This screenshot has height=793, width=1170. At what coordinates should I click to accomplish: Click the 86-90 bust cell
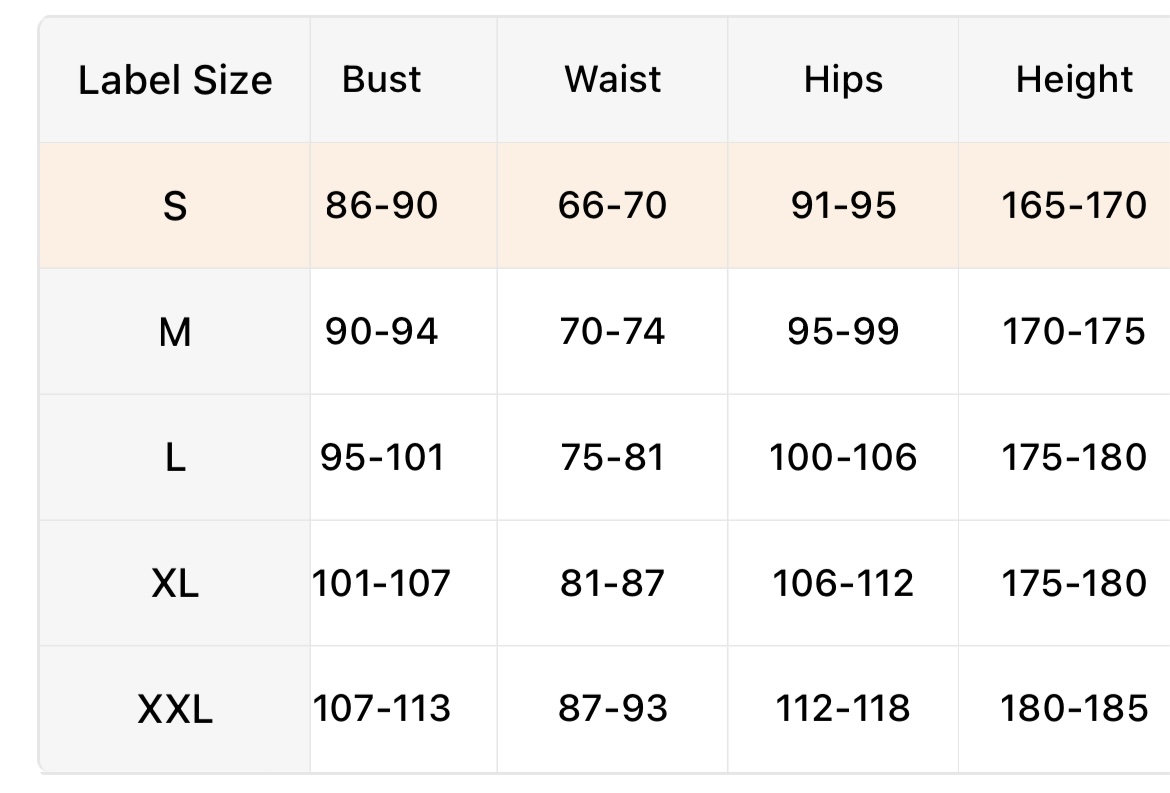coord(381,206)
